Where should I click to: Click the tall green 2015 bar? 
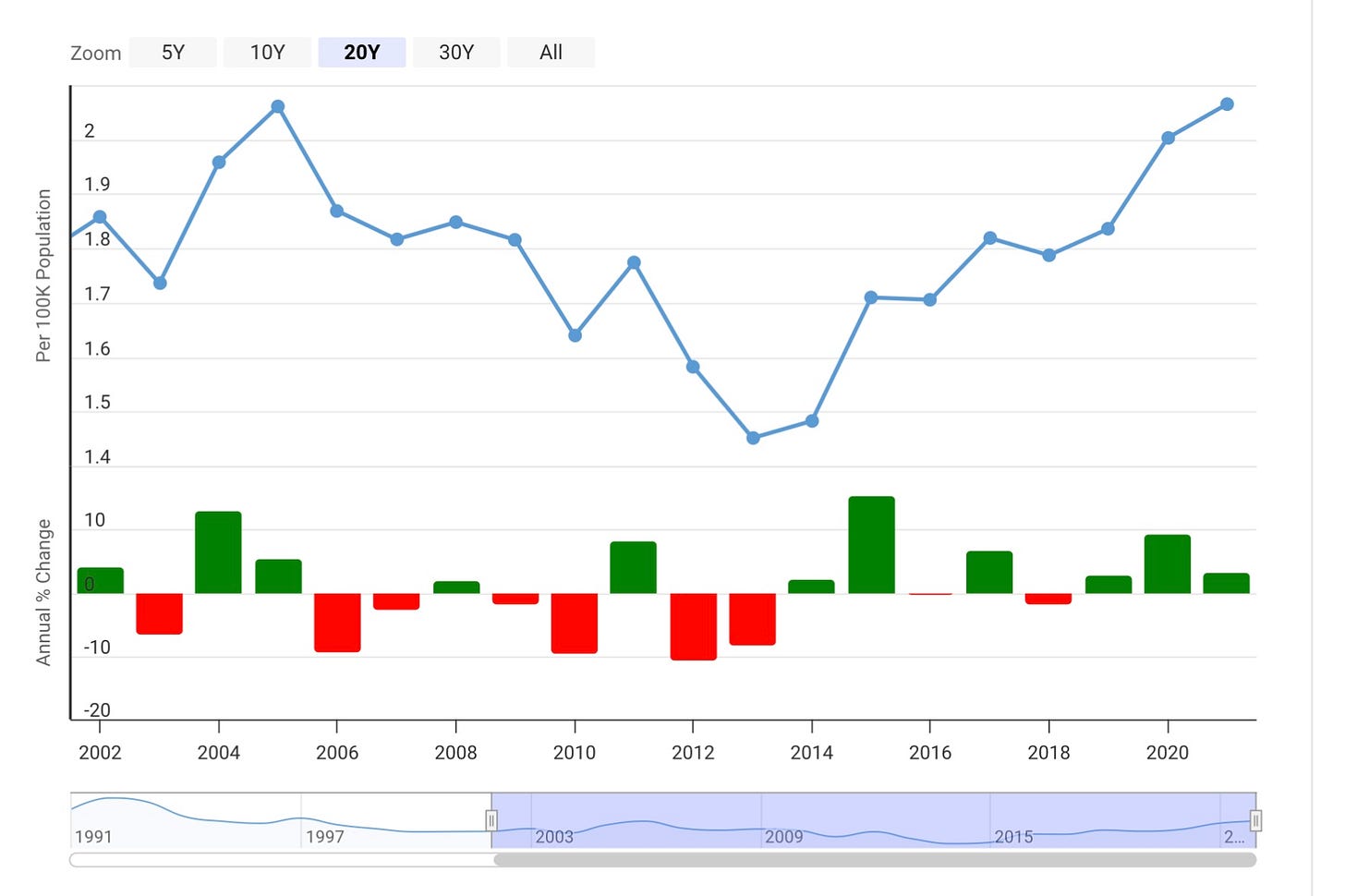point(872,545)
